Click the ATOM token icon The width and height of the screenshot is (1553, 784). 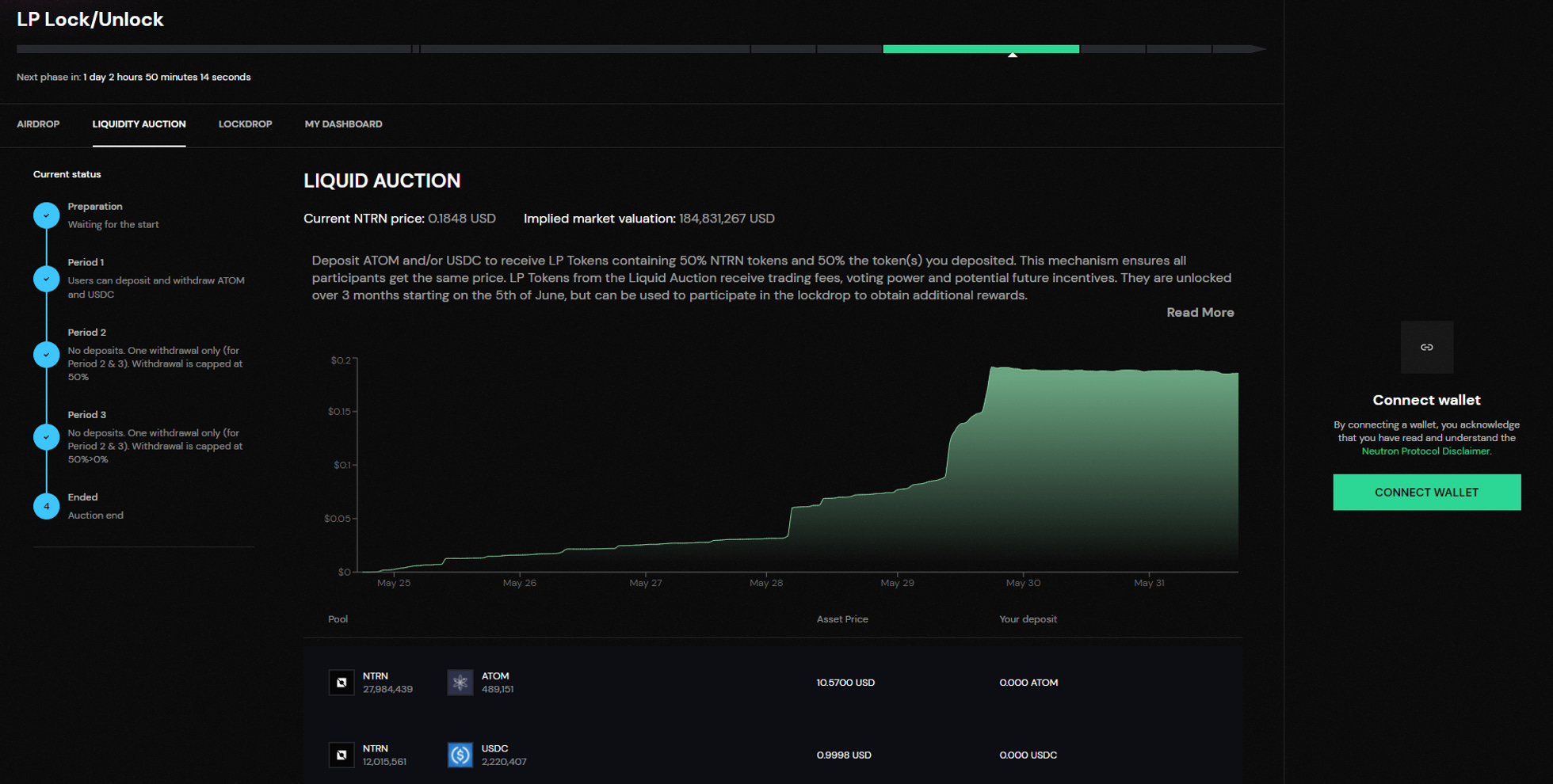tap(460, 683)
